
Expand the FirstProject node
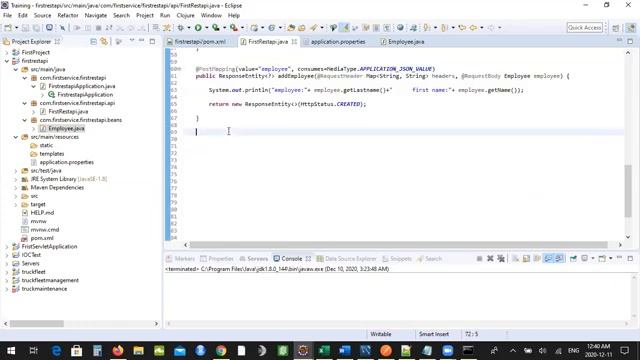pos(7,52)
